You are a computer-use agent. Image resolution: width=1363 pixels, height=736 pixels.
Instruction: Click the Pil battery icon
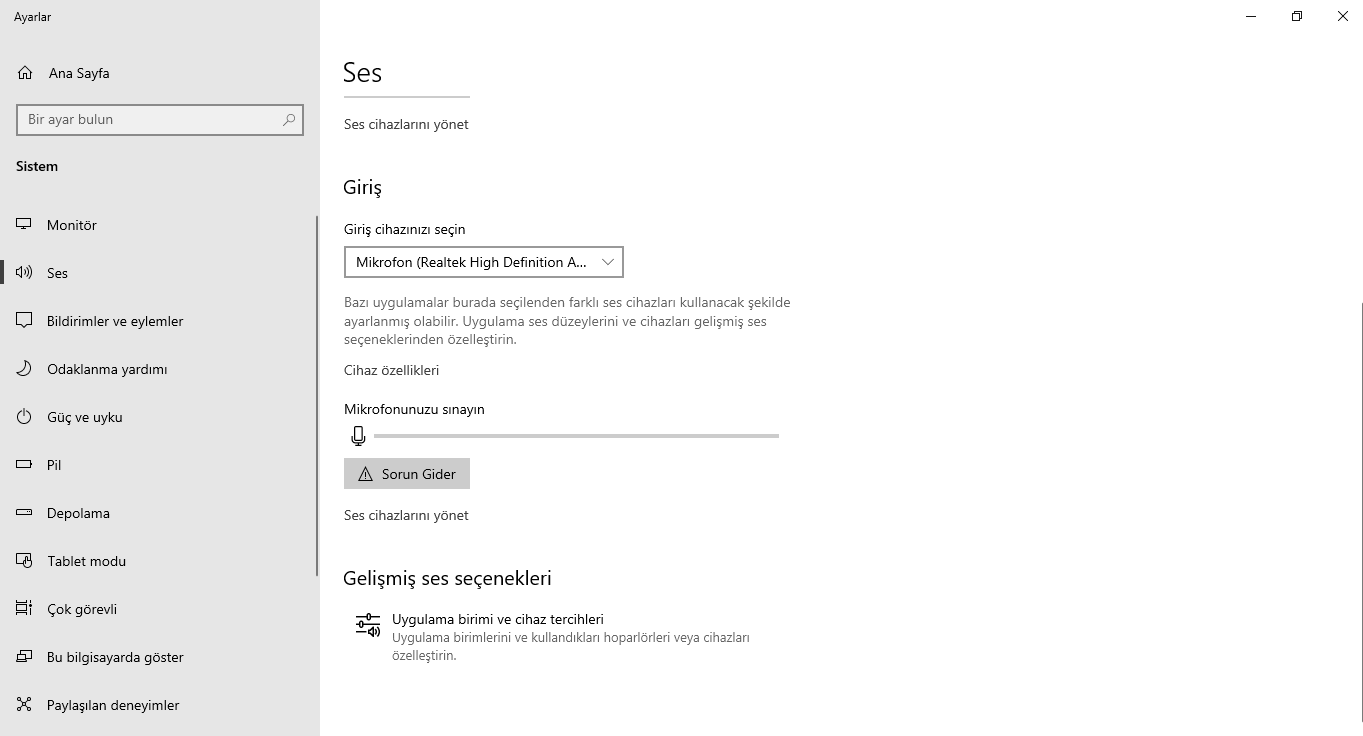[25, 465]
